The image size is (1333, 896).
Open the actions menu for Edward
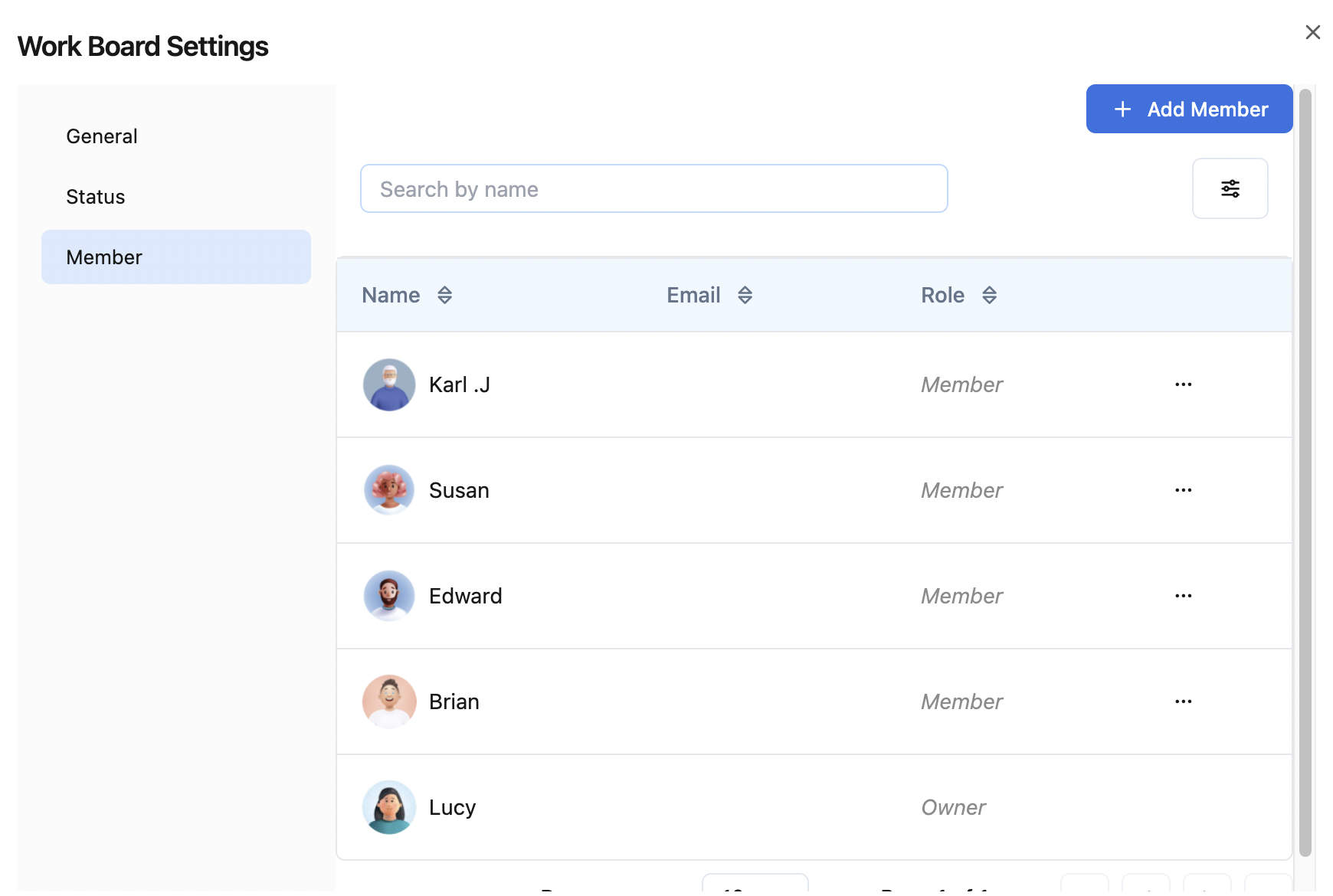(x=1184, y=596)
